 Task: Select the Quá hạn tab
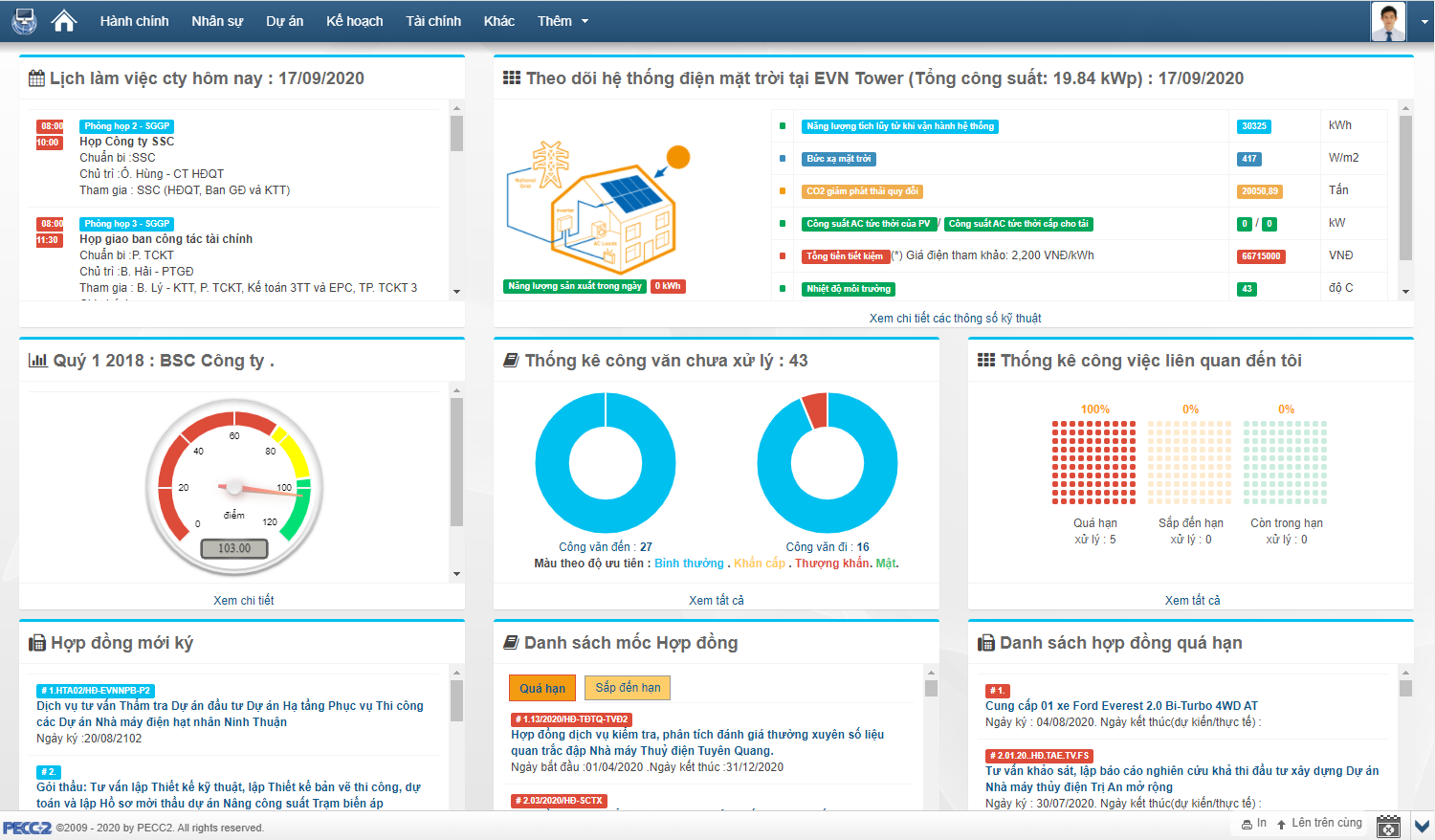point(542,688)
